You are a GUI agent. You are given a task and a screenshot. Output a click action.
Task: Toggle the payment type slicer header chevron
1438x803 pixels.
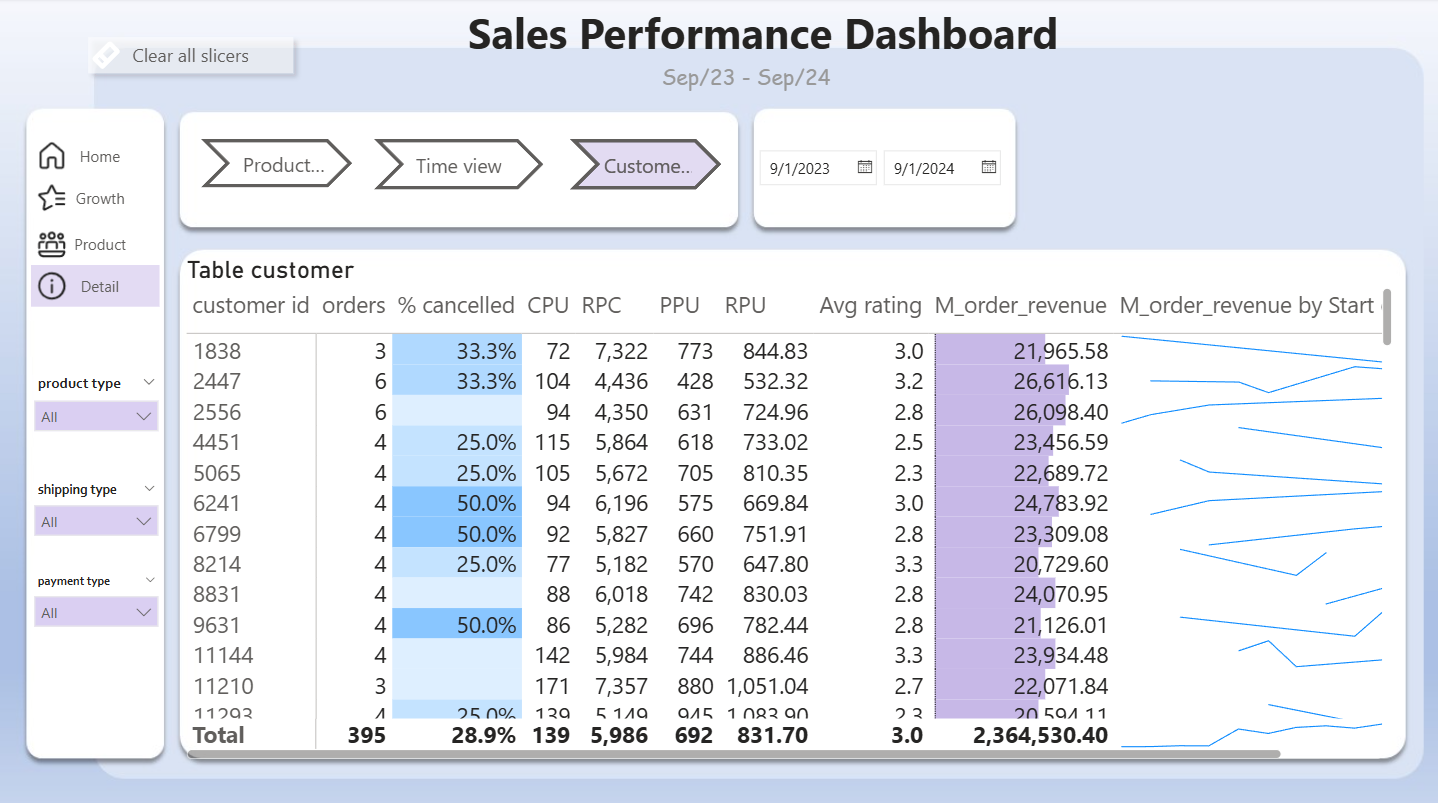[149, 580]
